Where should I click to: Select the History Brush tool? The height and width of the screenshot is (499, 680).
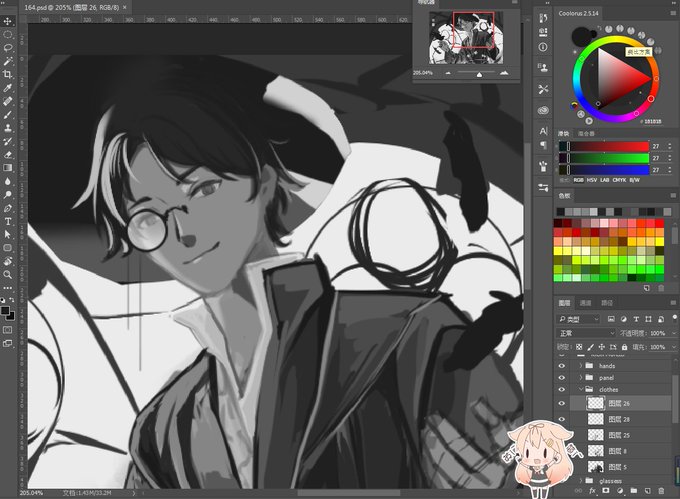pyautogui.click(x=8, y=141)
